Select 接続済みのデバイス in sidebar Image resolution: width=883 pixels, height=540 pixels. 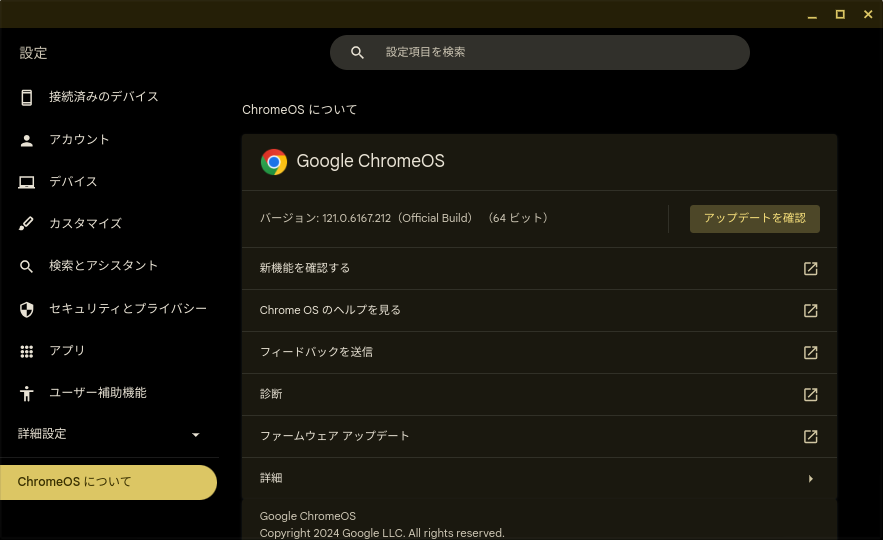(x=104, y=97)
